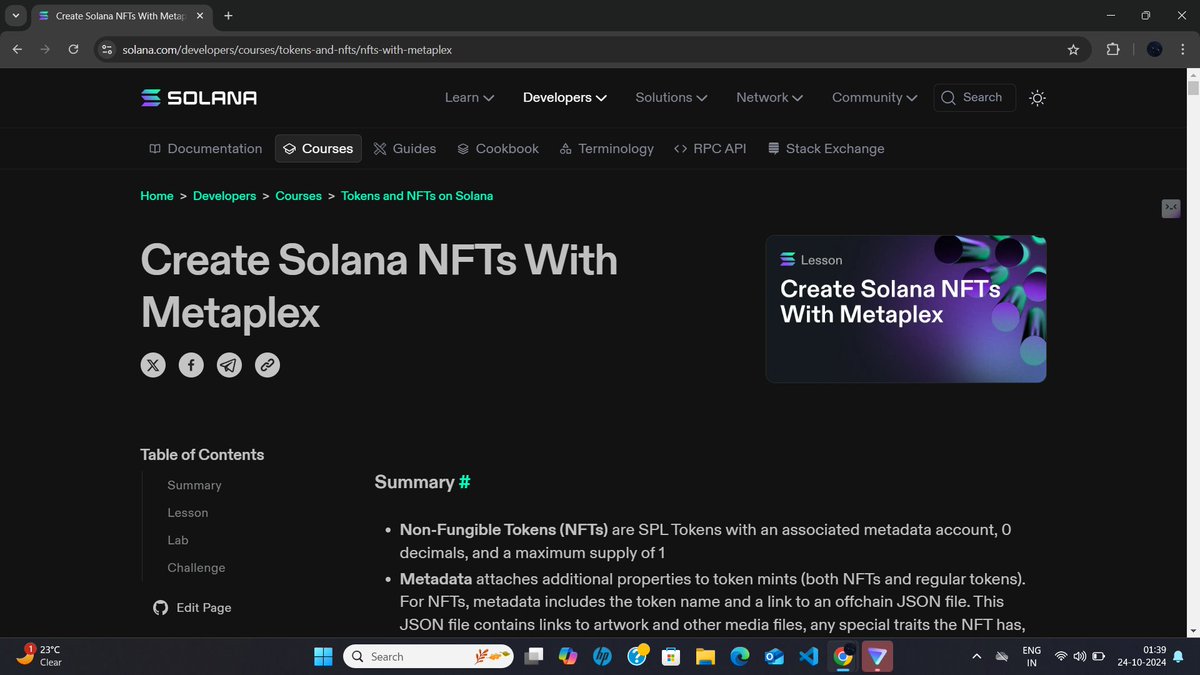The width and height of the screenshot is (1200, 675).
Task: Open the Terminology tab
Action: point(606,148)
